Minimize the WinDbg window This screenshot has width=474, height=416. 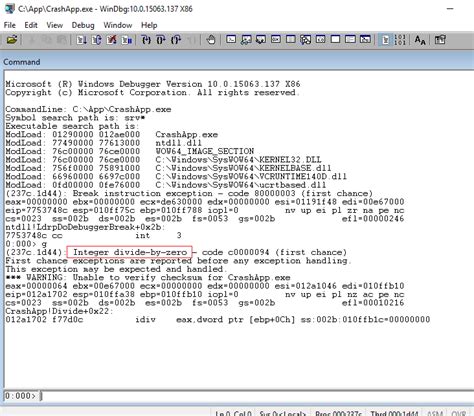coord(450,9)
